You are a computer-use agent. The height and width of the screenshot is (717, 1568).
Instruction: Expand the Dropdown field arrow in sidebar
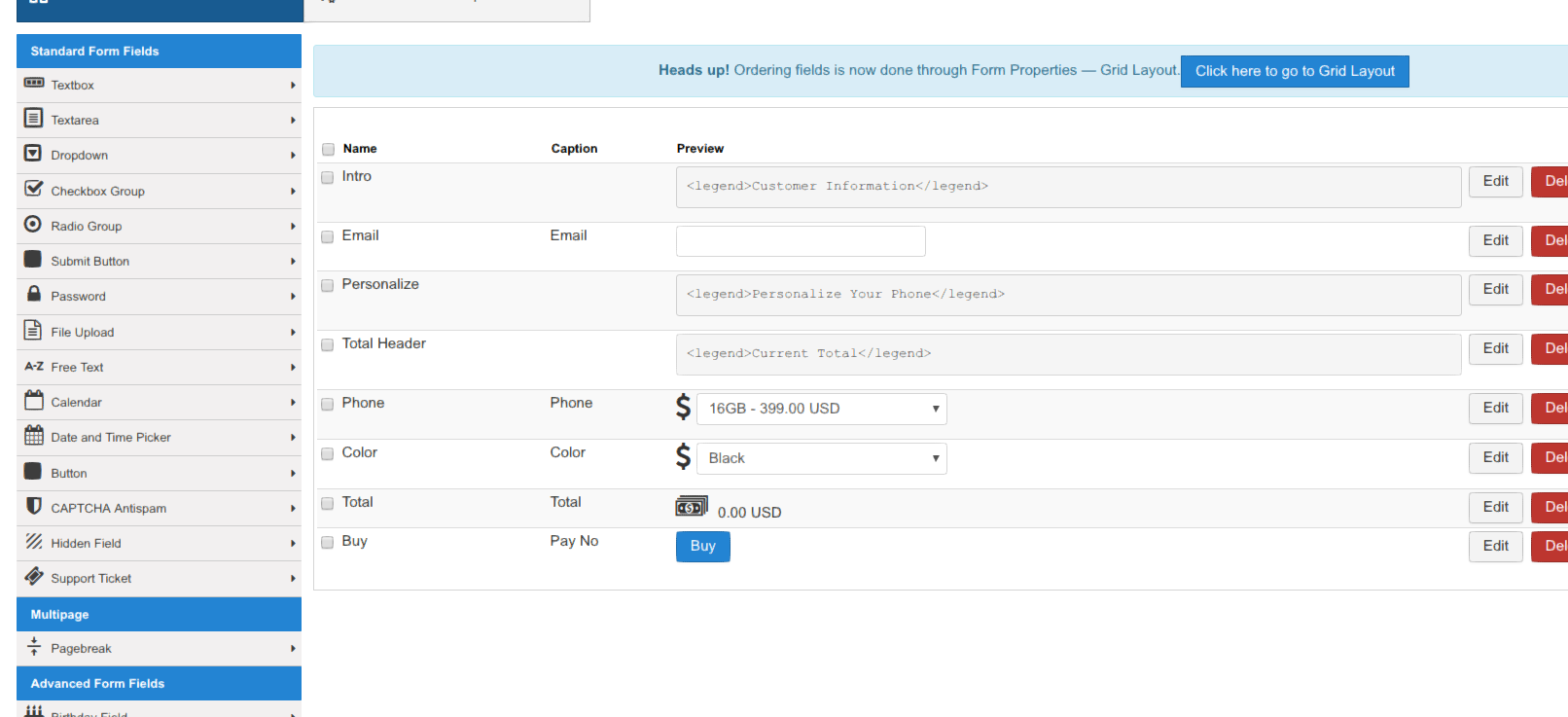pyautogui.click(x=293, y=156)
